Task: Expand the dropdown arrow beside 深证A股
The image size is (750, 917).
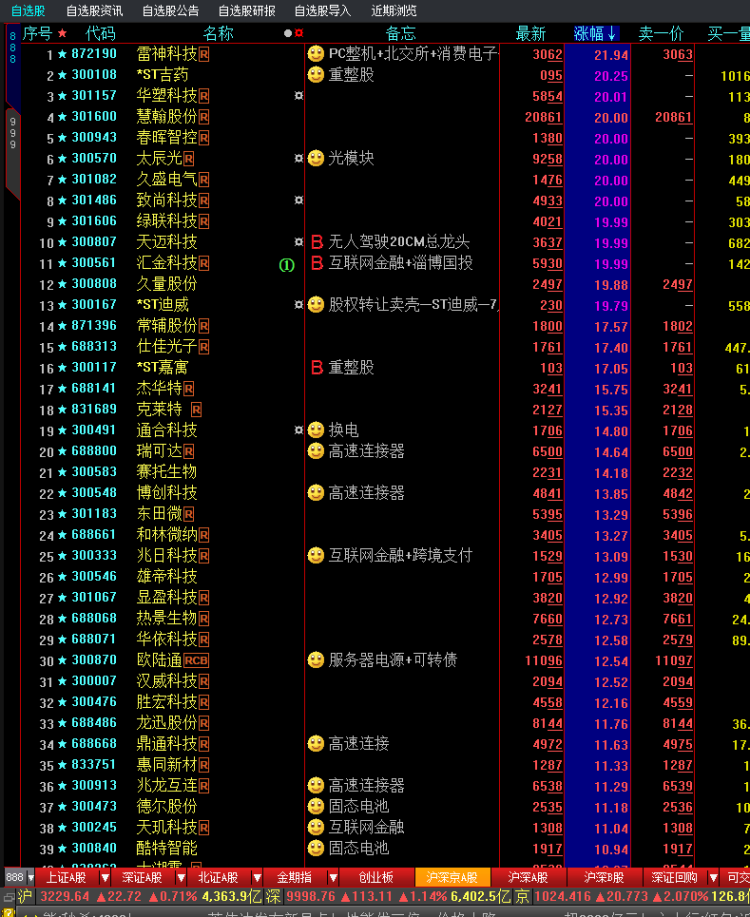Action: [181, 877]
